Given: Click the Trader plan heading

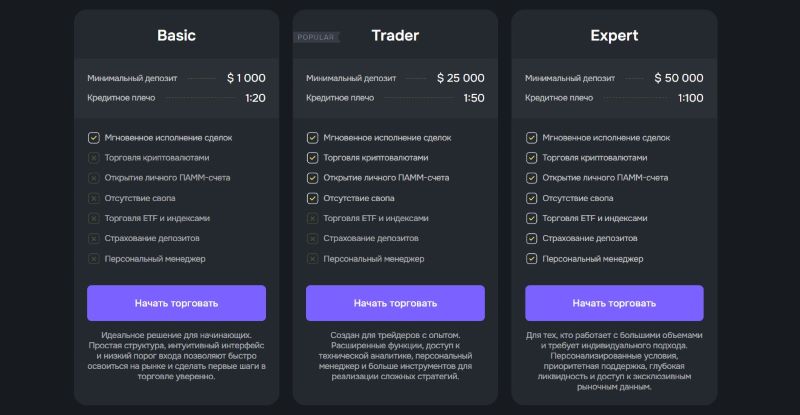Looking at the screenshot, I should pyautogui.click(x=395, y=36).
